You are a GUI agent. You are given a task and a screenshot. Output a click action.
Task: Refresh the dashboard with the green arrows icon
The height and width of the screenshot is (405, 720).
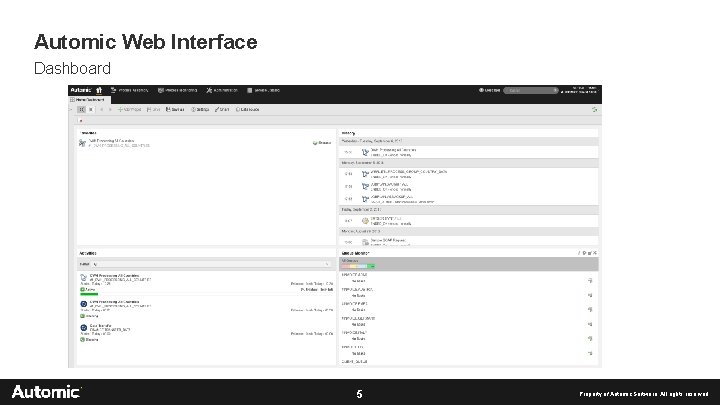(x=595, y=110)
